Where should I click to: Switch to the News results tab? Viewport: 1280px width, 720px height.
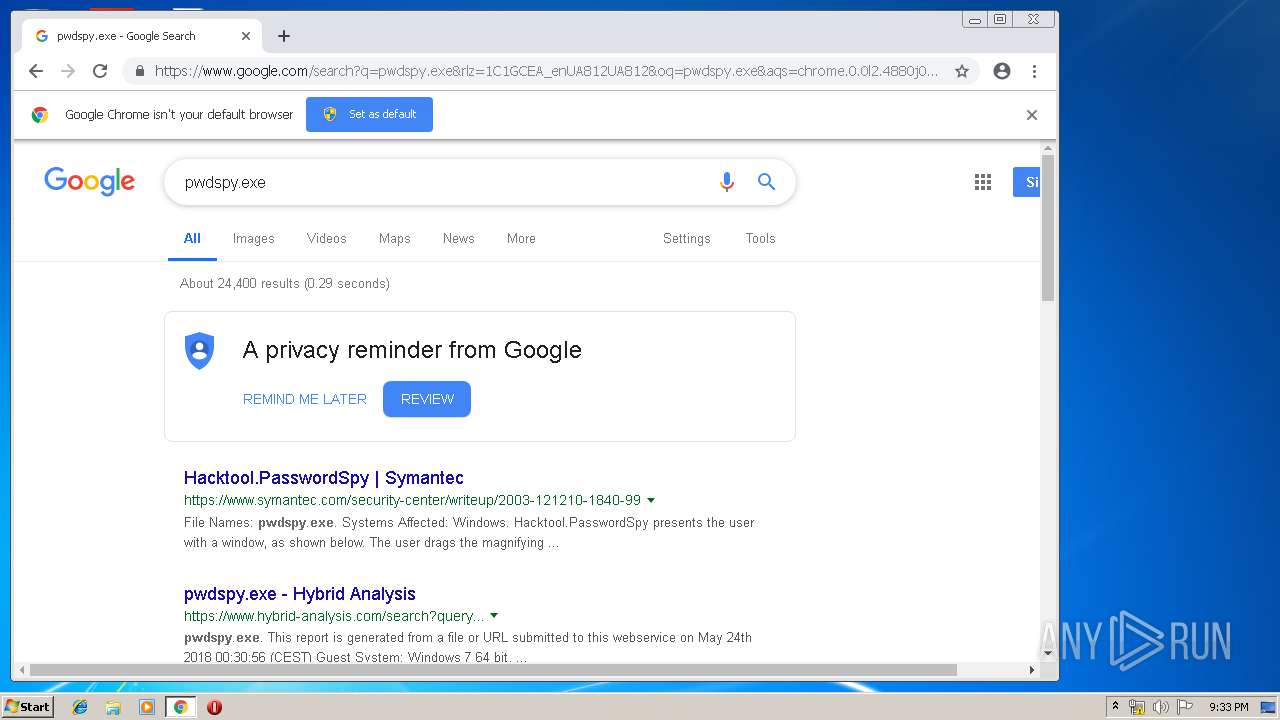(458, 239)
